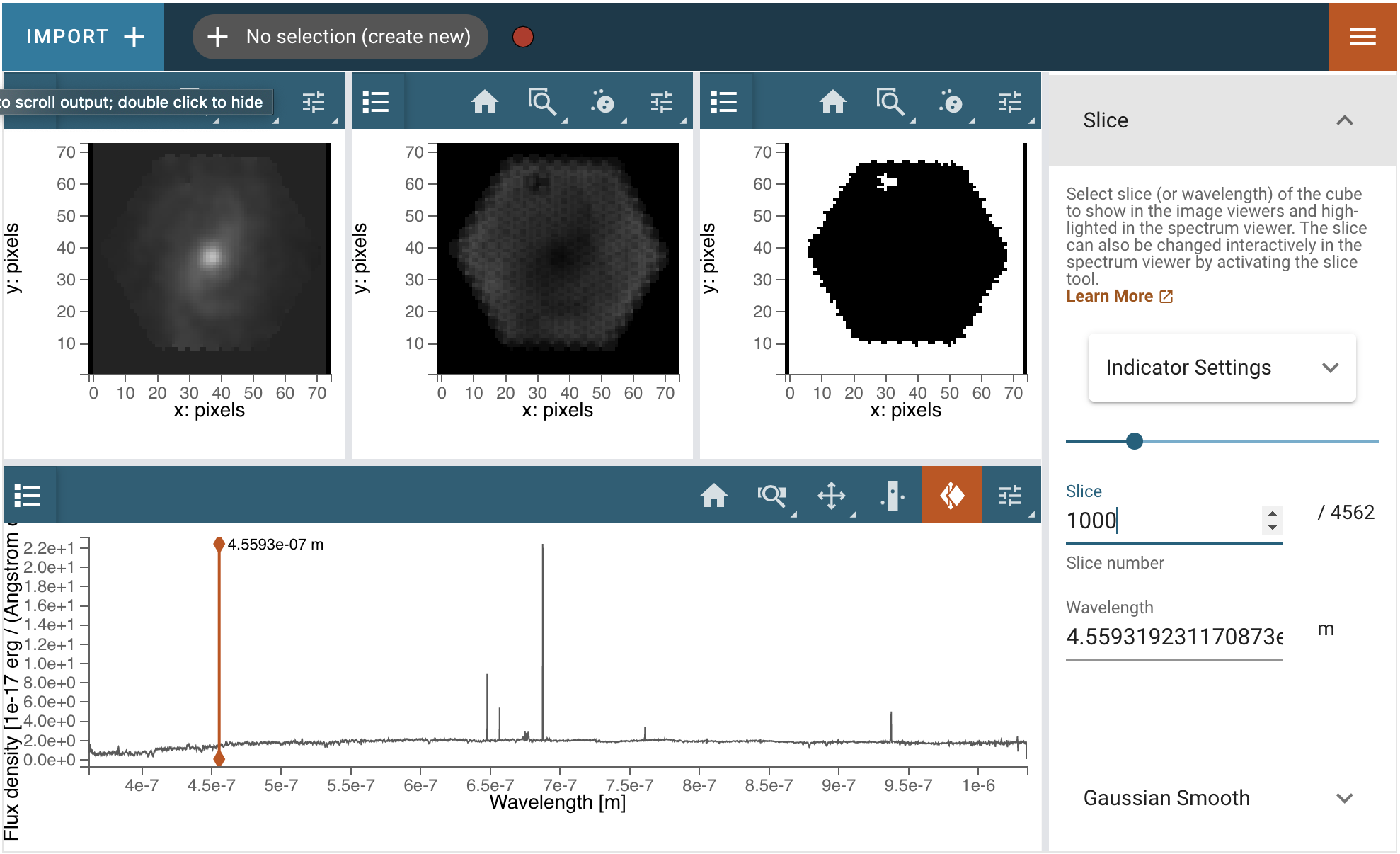Click the slice slider handle
This screenshot has height=854, width=1400.
(x=1135, y=441)
